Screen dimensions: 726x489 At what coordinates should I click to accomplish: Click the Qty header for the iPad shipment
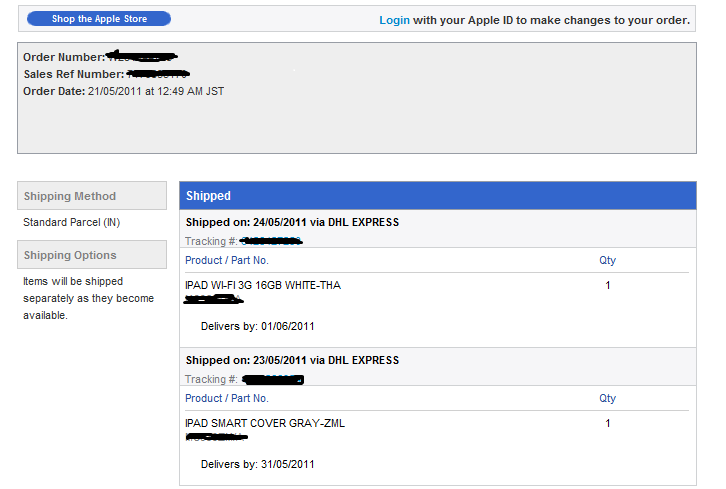(607, 260)
